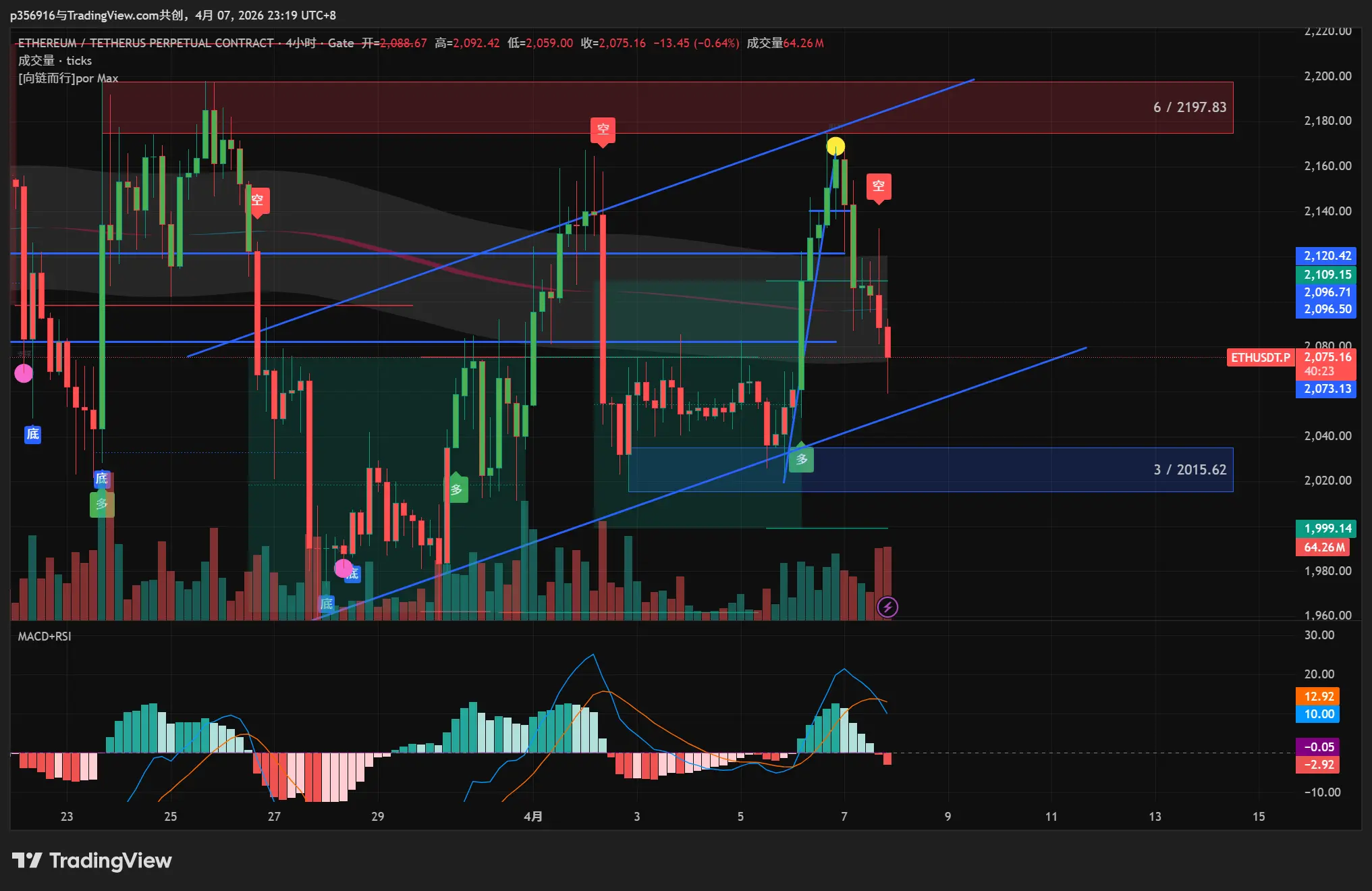Click the orange 12.92 MACD value label
This screenshot has width=1372, height=891.
(x=1317, y=696)
